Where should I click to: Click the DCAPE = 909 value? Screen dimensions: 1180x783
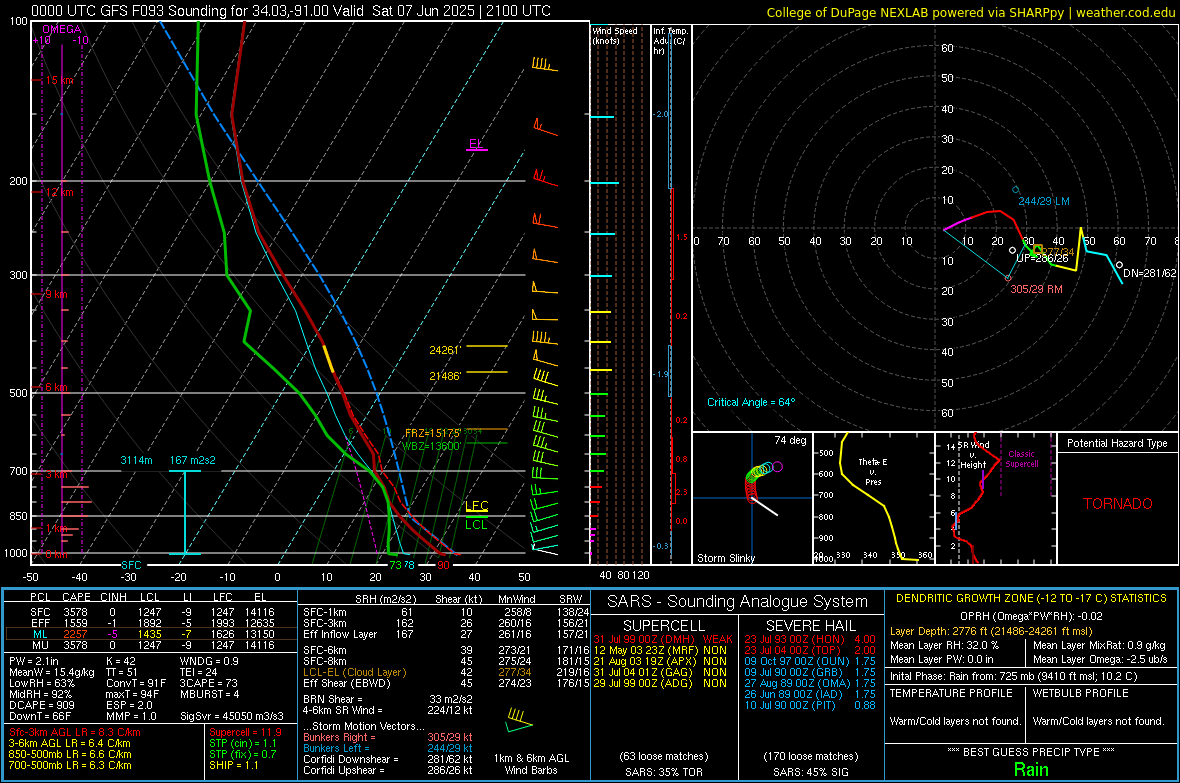point(41,705)
